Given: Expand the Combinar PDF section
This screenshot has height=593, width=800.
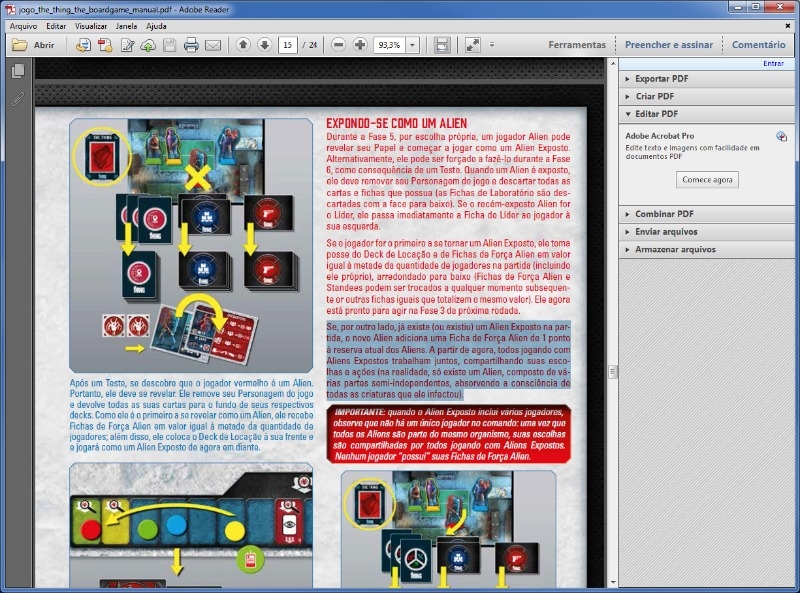Looking at the screenshot, I should 663,214.
